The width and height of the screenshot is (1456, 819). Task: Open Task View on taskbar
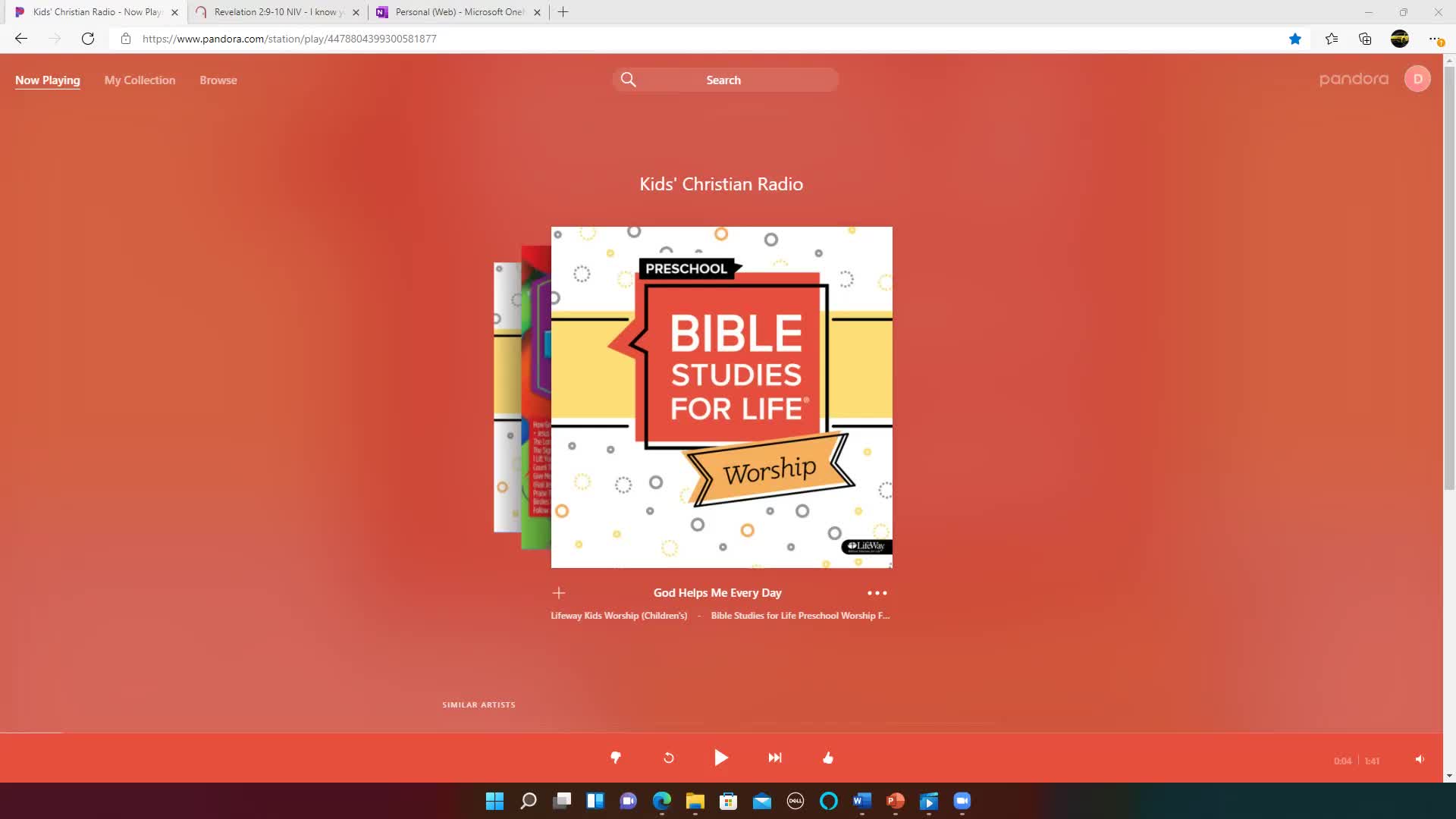562,801
